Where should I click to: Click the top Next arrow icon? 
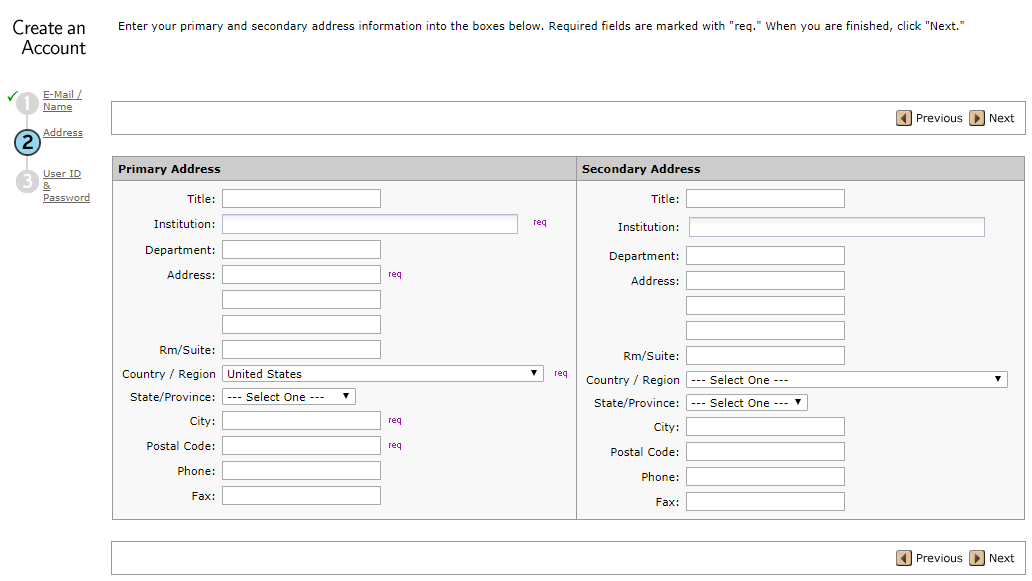click(x=977, y=118)
